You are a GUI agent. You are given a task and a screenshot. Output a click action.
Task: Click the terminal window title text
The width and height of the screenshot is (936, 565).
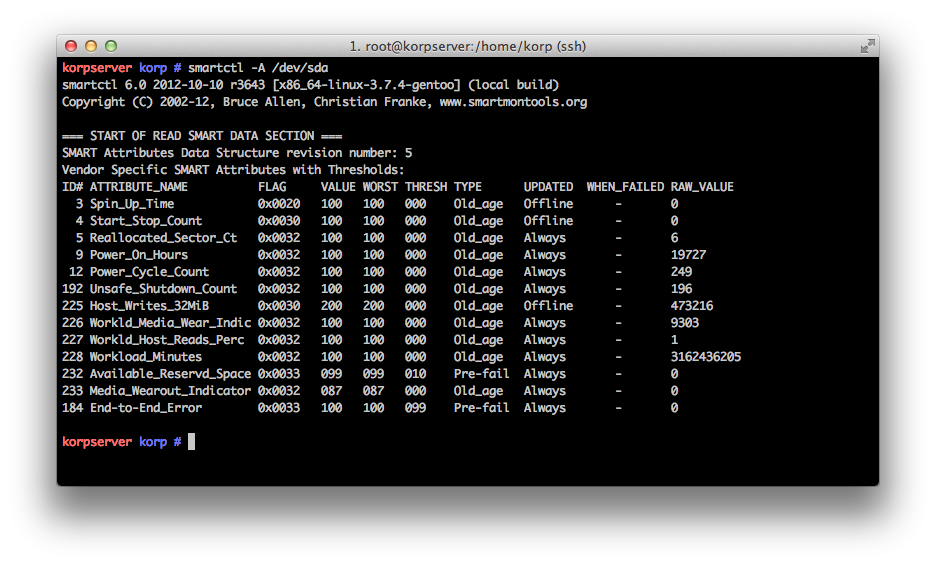click(x=467, y=47)
